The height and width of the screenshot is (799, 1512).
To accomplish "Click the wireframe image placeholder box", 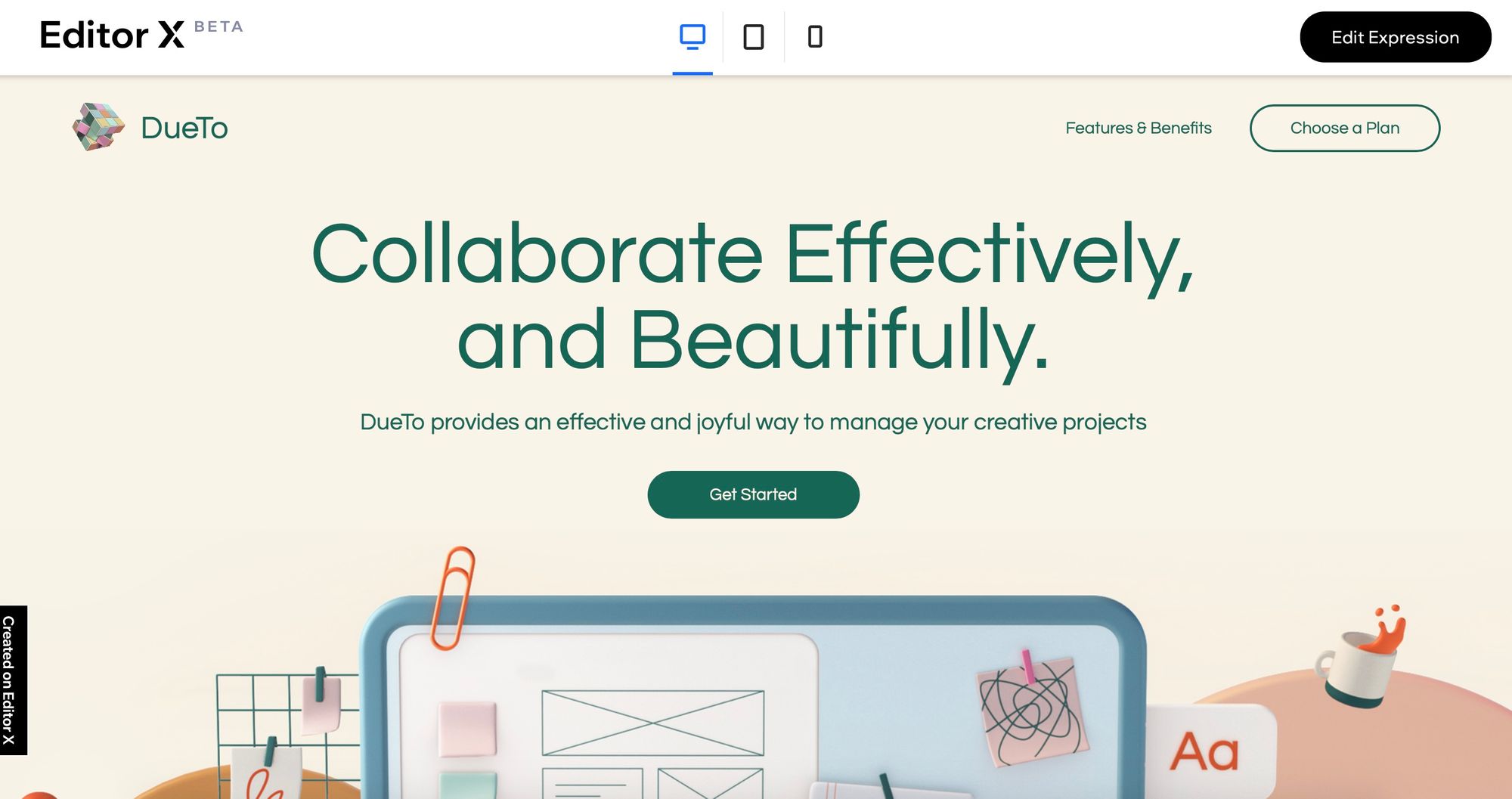I will tap(653, 723).
